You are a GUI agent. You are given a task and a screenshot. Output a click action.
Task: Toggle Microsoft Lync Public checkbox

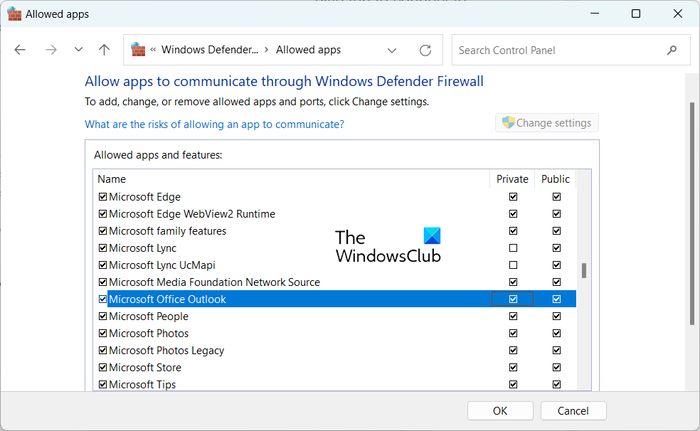tap(556, 248)
